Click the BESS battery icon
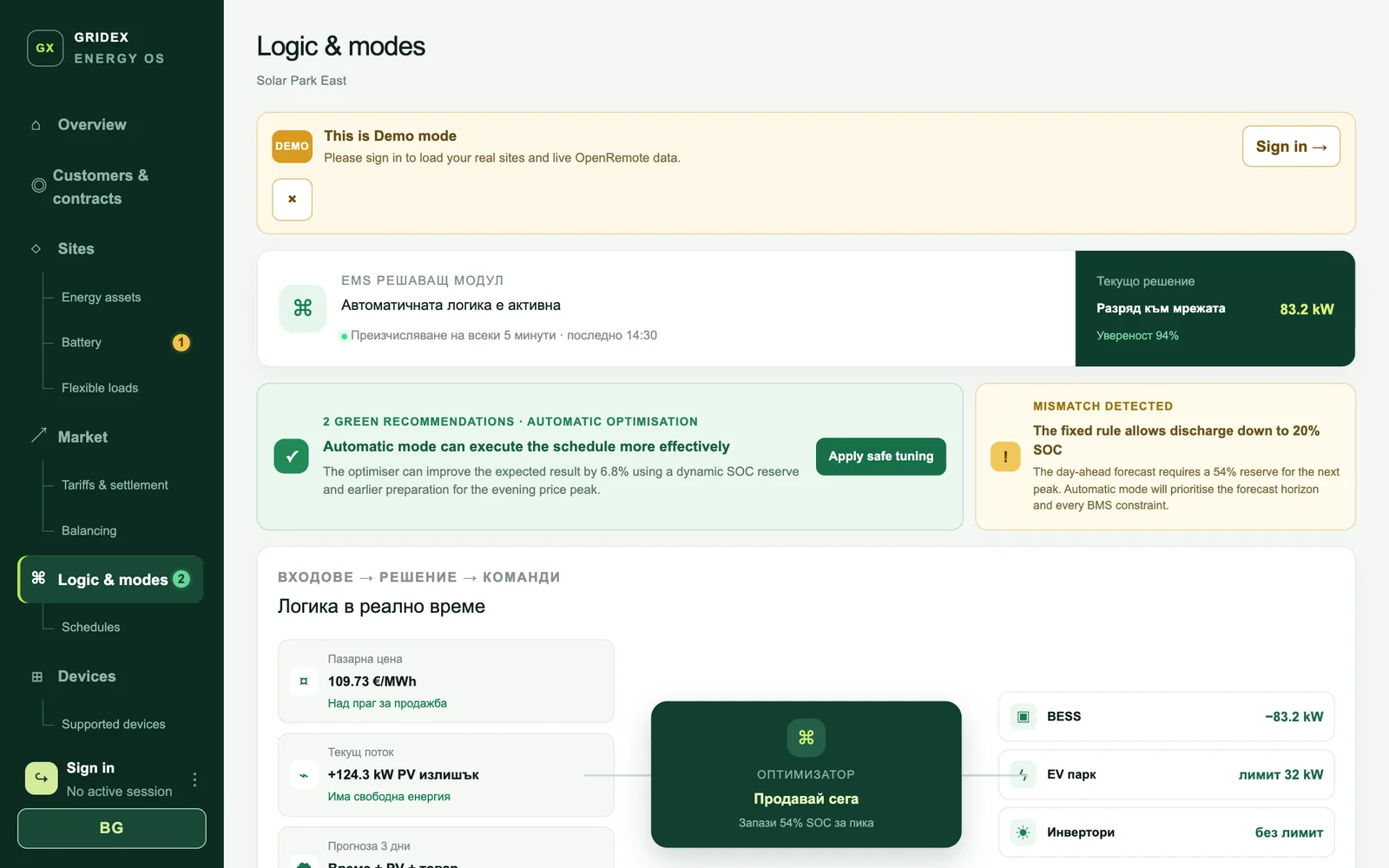 [x=1023, y=717]
